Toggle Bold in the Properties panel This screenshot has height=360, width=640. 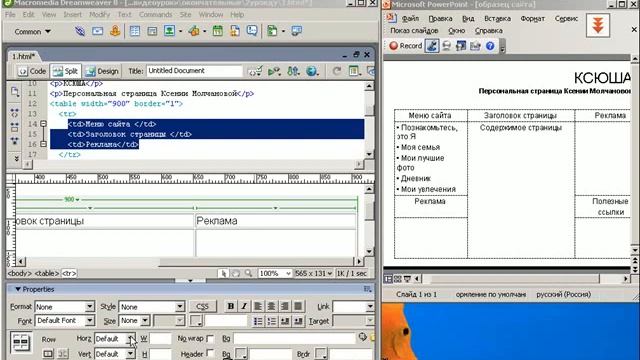[231, 306]
